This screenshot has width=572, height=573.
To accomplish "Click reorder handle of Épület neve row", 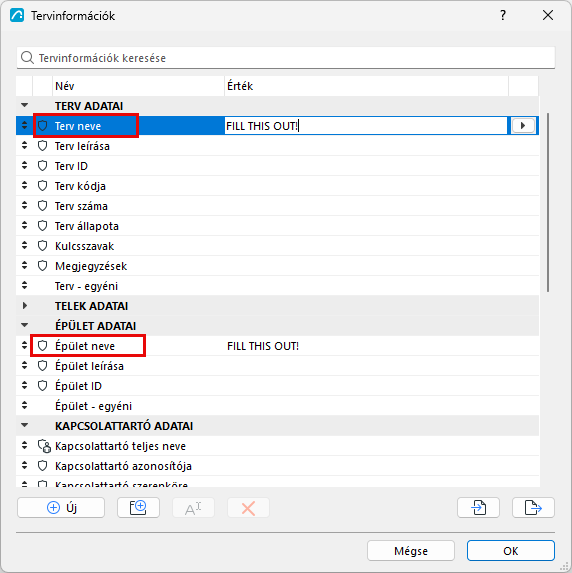I will 24,345.
